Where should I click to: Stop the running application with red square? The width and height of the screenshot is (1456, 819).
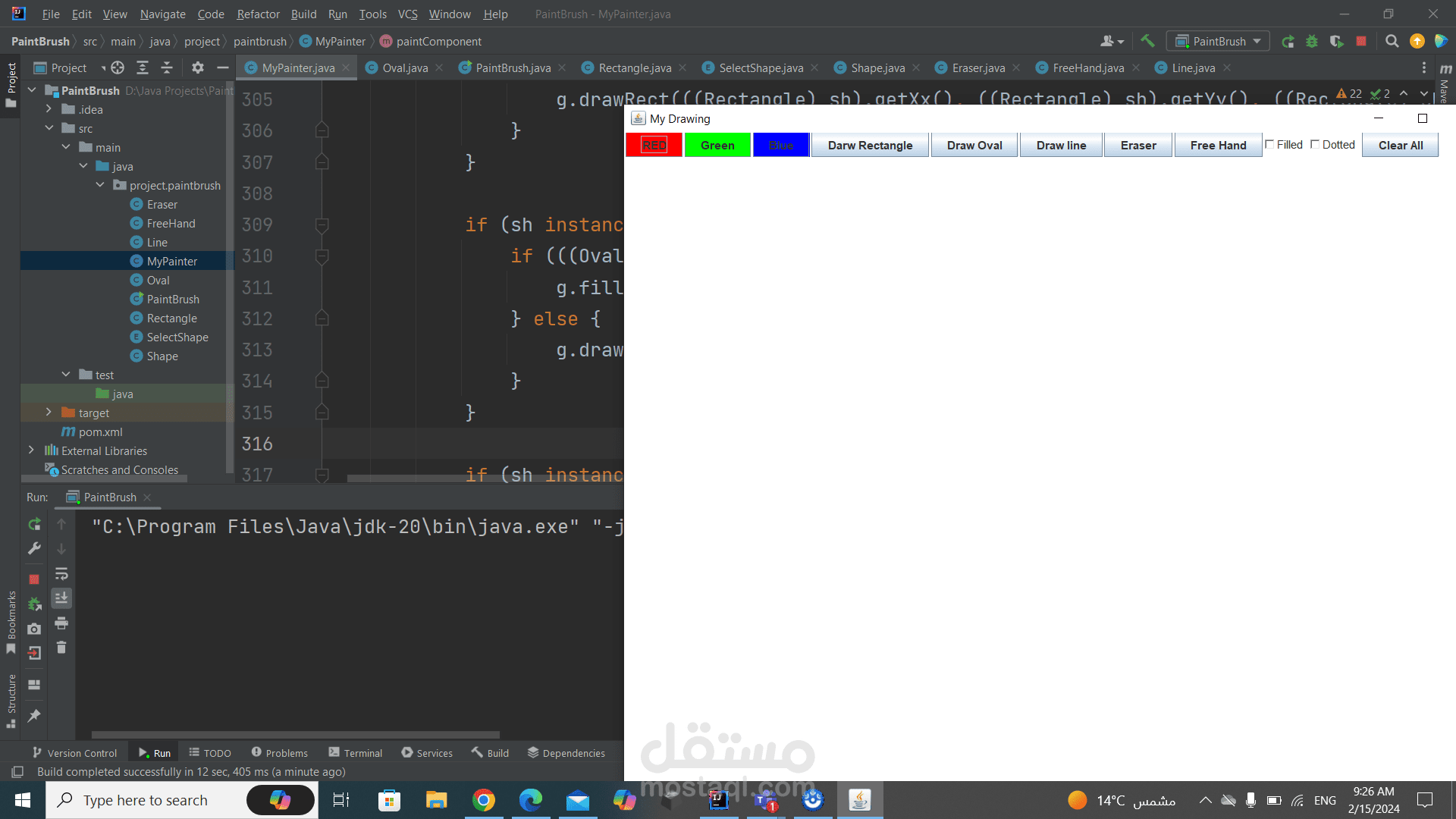click(x=1361, y=41)
